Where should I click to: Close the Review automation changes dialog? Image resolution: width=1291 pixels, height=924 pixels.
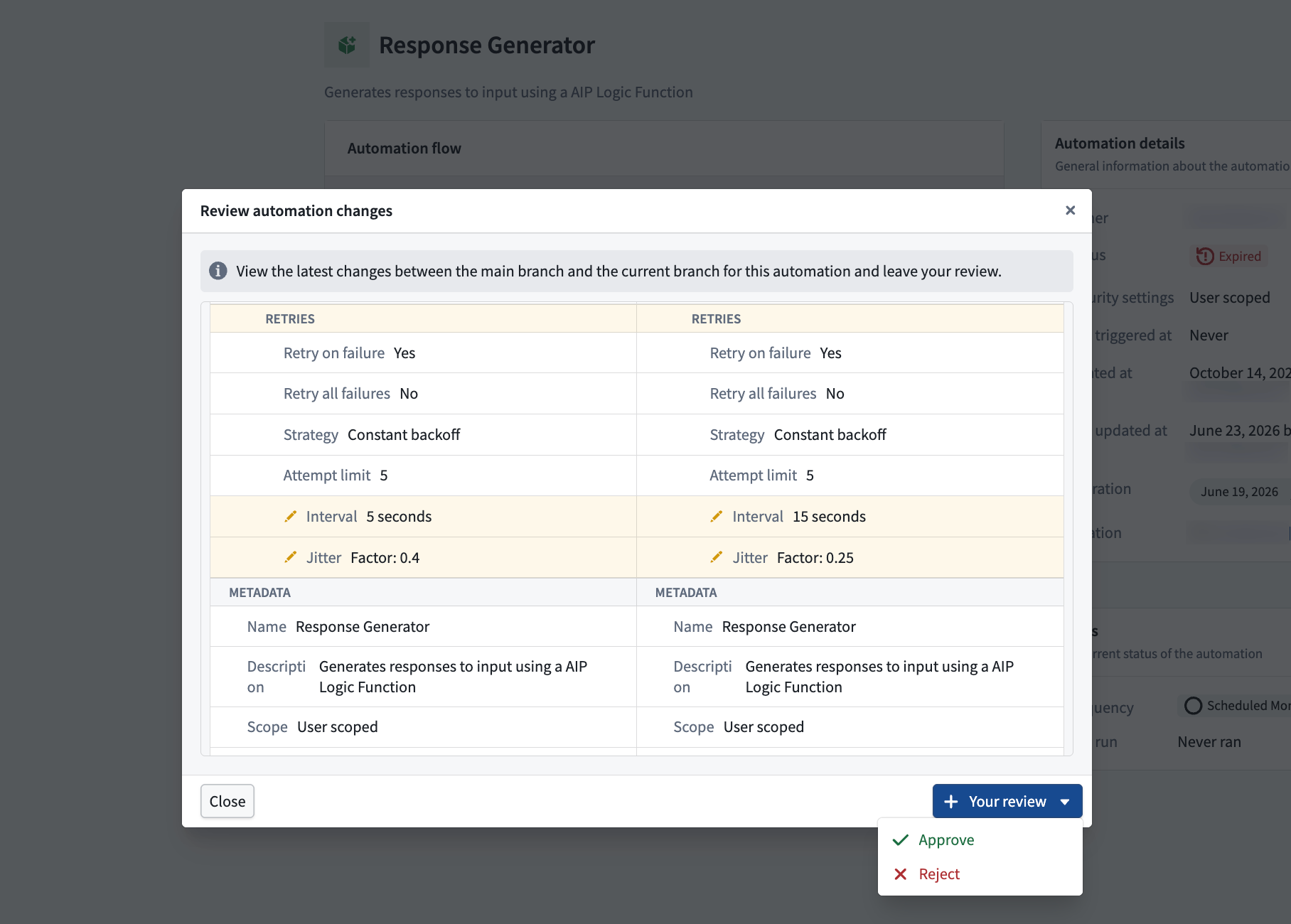coord(1070,210)
